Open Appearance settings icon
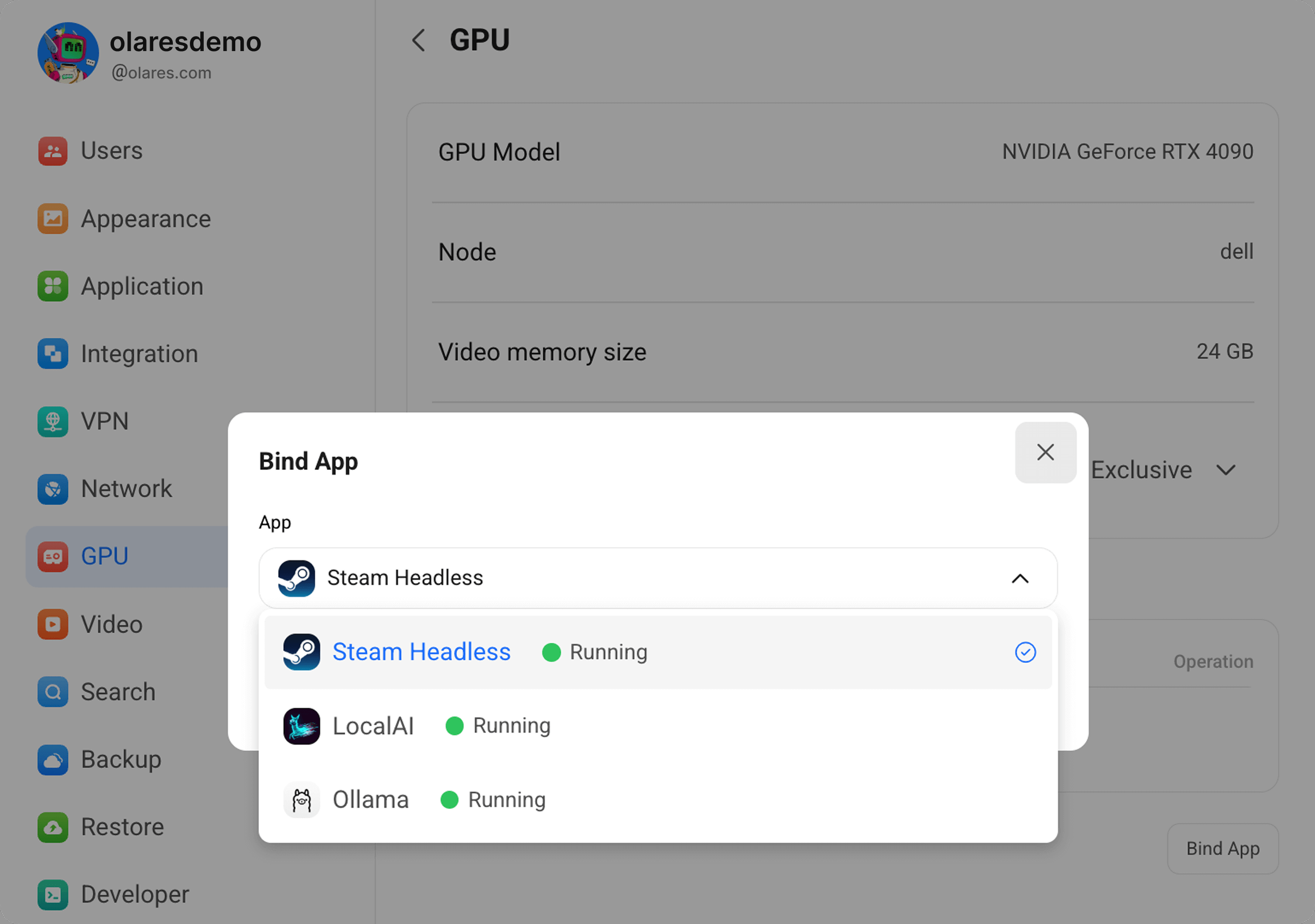Image resolution: width=1315 pixels, height=924 pixels. [53, 219]
